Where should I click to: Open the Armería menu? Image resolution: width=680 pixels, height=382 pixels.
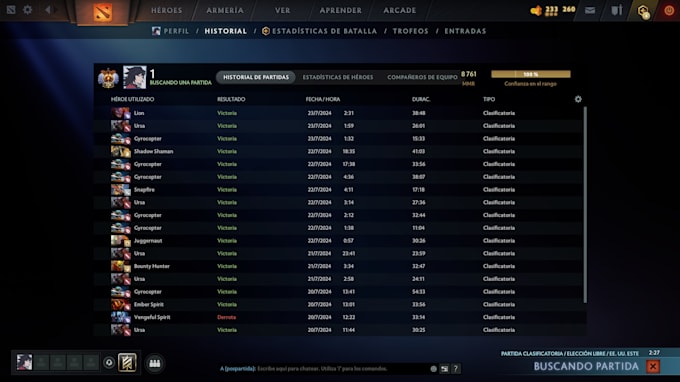(x=225, y=10)
